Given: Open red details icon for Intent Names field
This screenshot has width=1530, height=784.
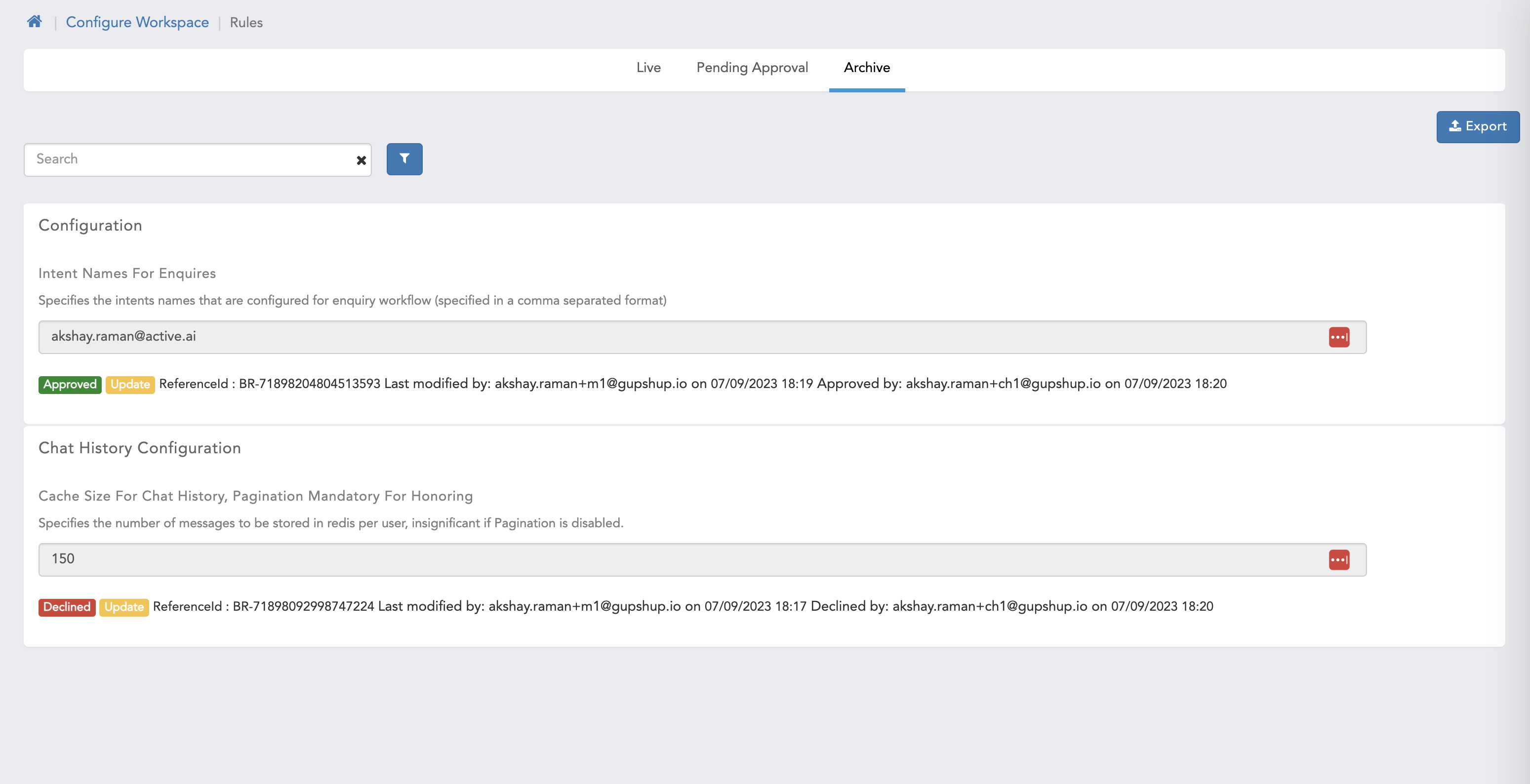Looking at the screenshot, I should point(1339,337).
